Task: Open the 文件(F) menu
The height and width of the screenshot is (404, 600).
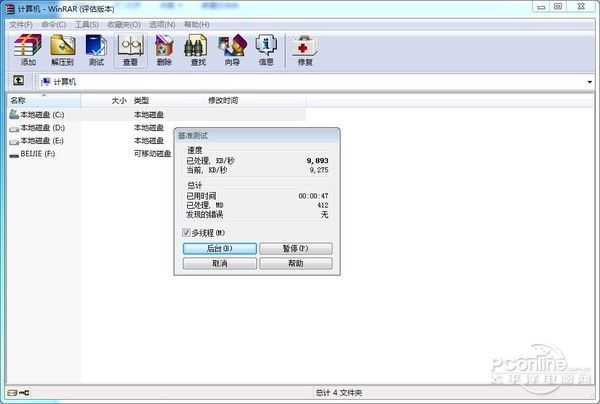Action: pos(21,24)
